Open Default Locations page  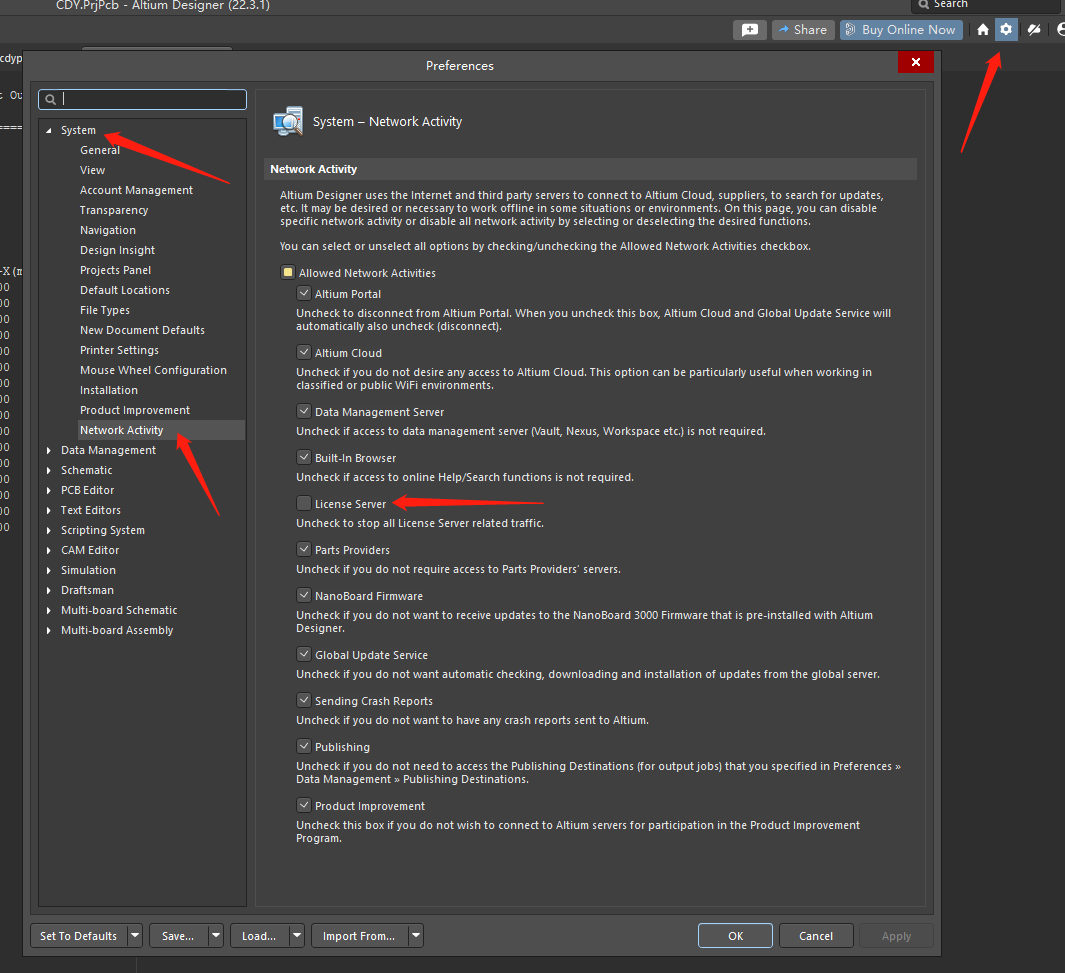click(125, 290)
